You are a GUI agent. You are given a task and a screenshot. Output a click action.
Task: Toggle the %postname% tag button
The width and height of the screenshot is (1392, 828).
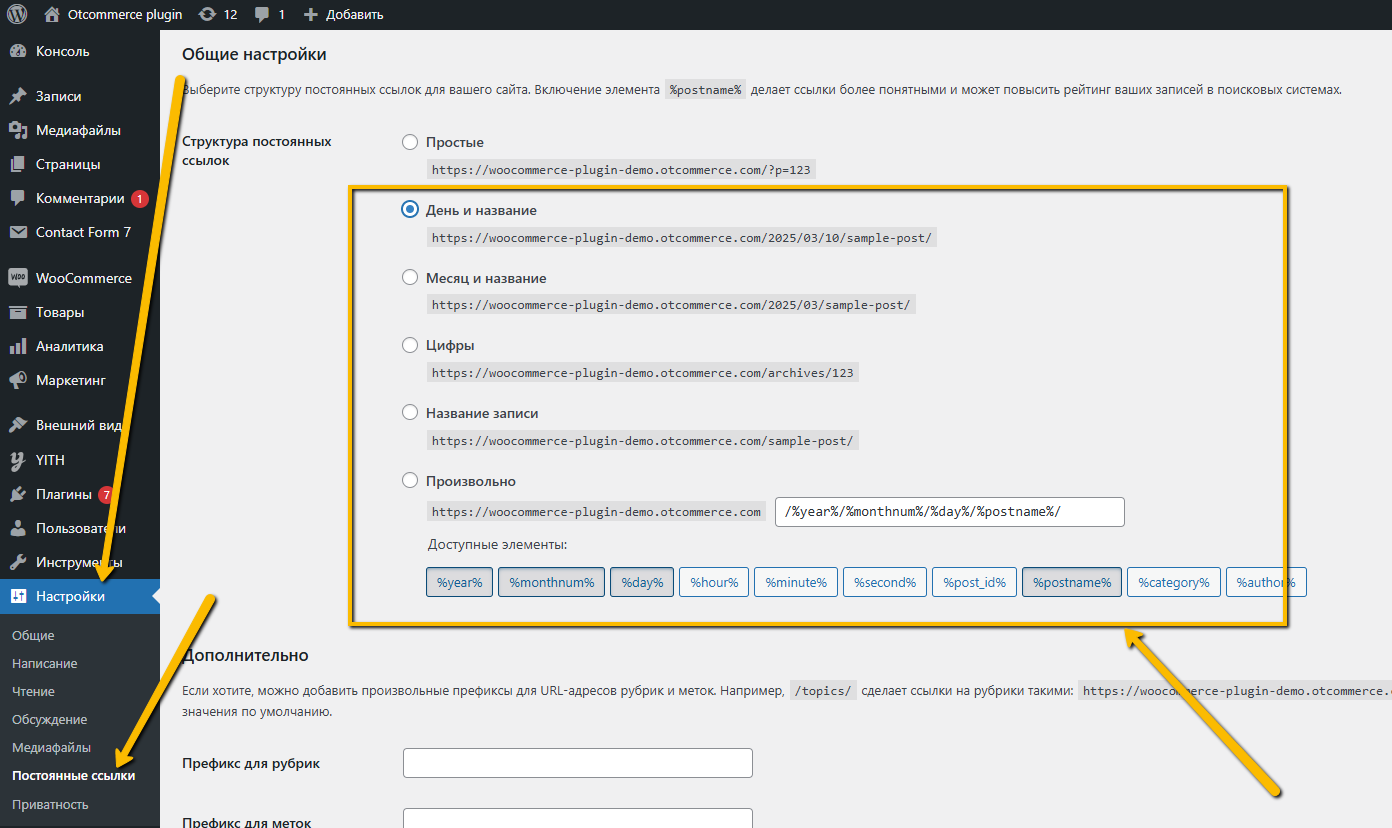click(x=1072, y=582)
